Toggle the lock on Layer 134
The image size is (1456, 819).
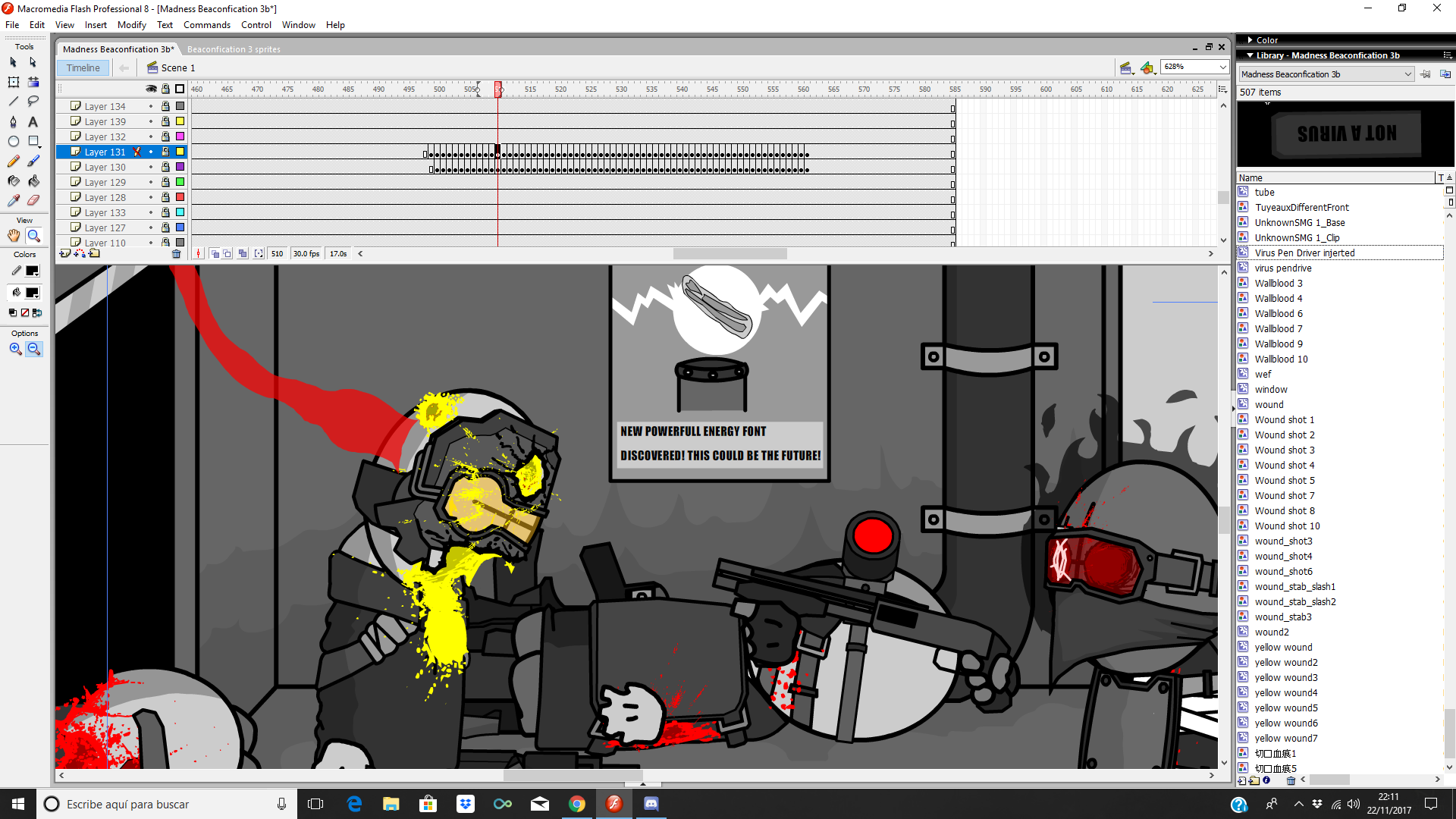pos(165,106)
